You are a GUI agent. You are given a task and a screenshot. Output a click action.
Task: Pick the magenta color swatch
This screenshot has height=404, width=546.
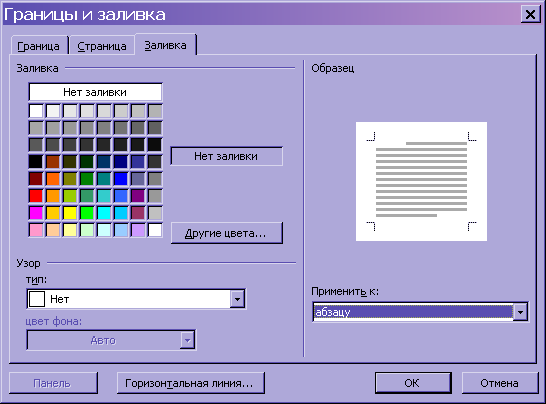click(36, 213)
